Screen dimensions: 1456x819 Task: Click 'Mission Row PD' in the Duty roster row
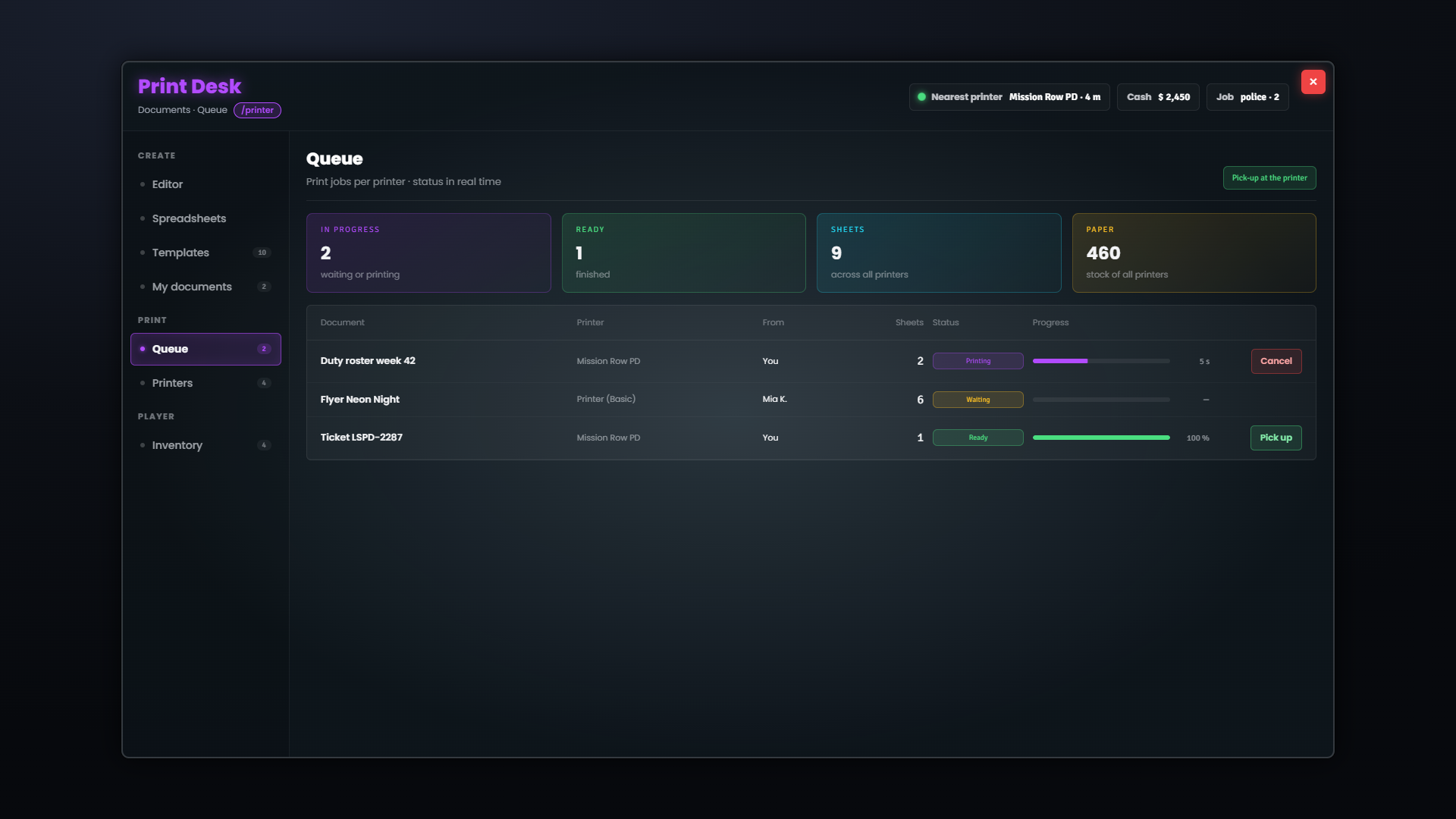click(x=608, y=361)
